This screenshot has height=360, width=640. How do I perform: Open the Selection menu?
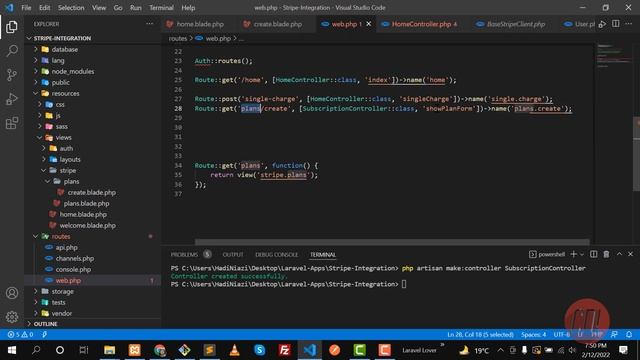[x=71, y=8]
